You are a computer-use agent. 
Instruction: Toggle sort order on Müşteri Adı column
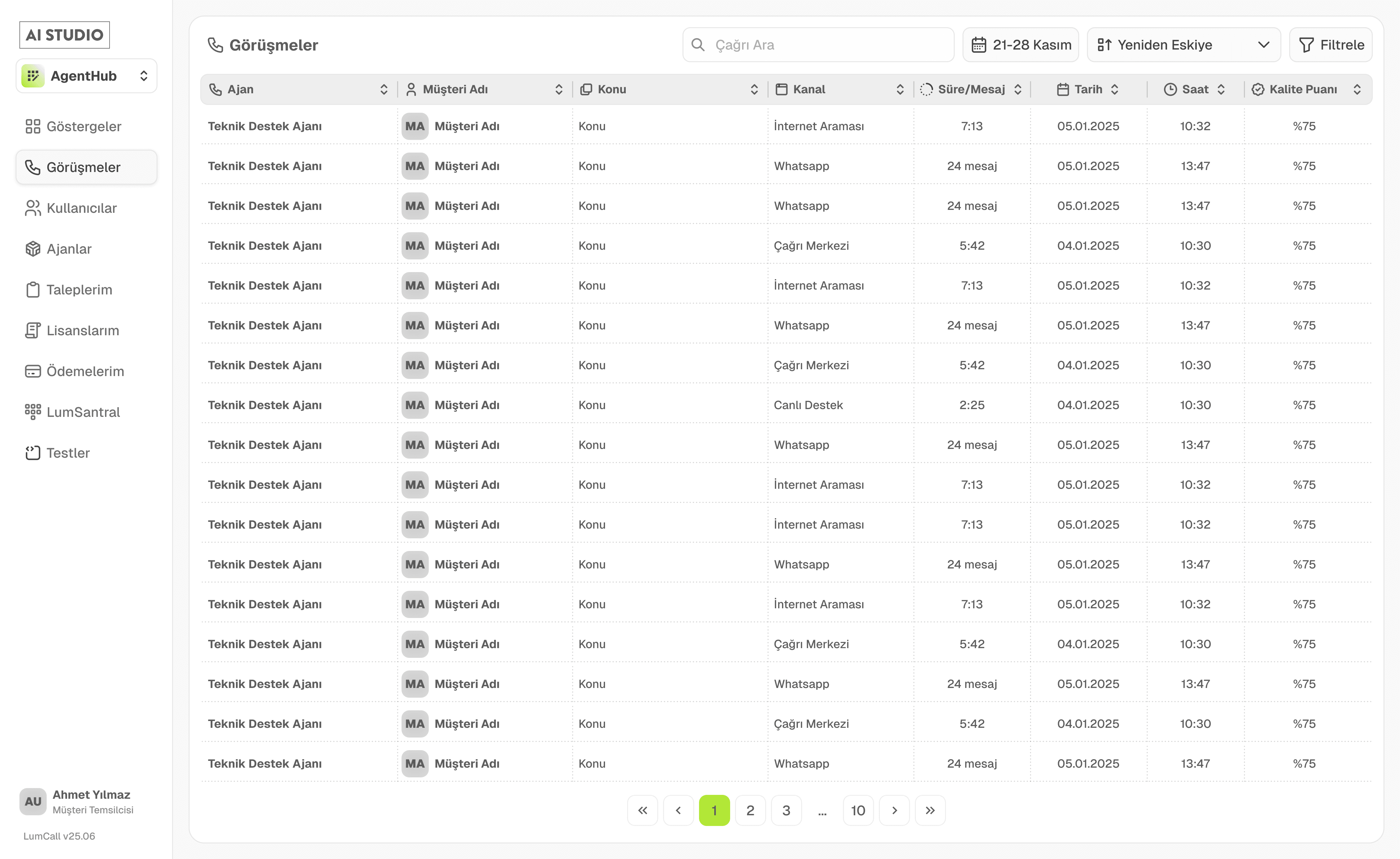(x=559, y=89)
